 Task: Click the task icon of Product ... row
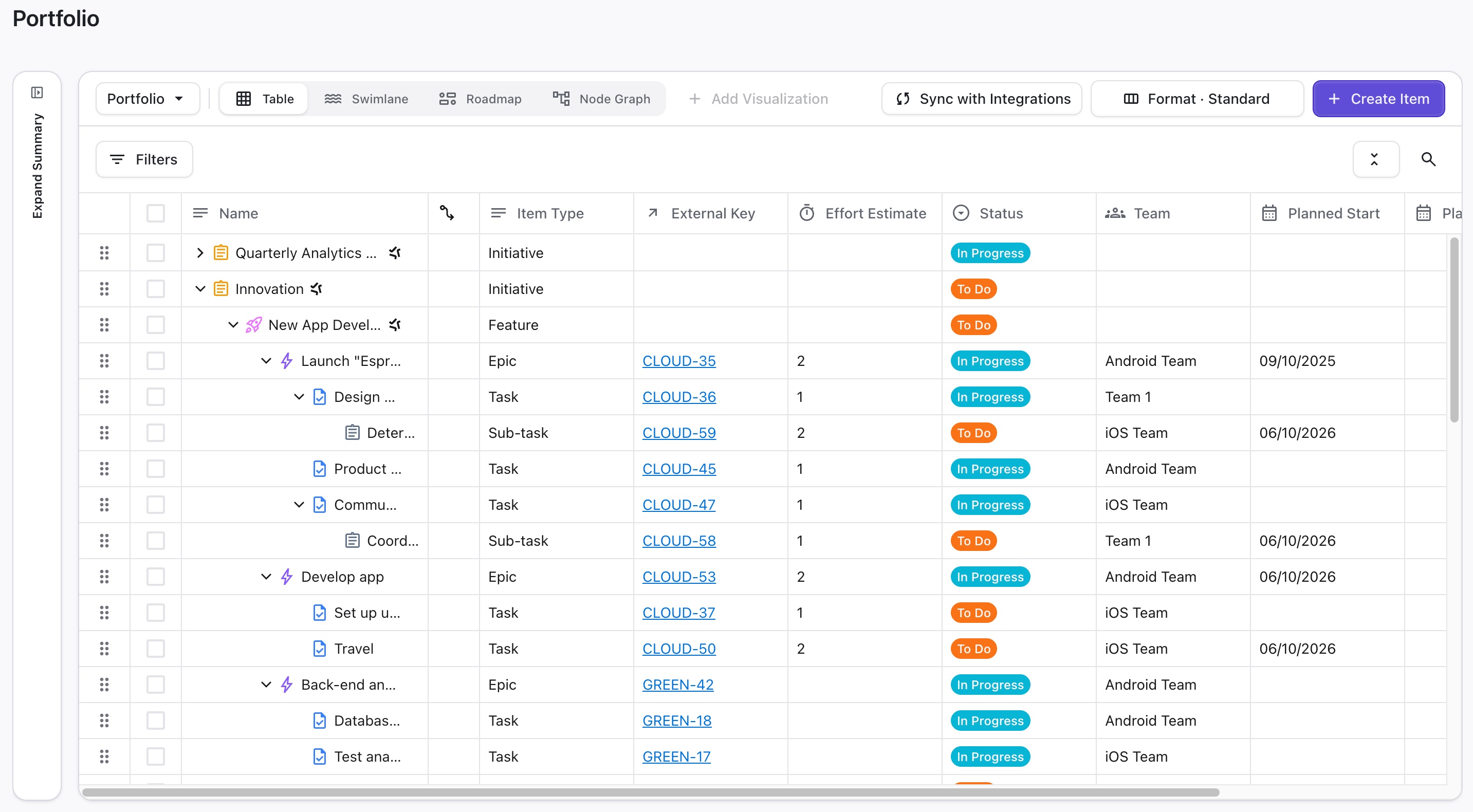[320, 469]
